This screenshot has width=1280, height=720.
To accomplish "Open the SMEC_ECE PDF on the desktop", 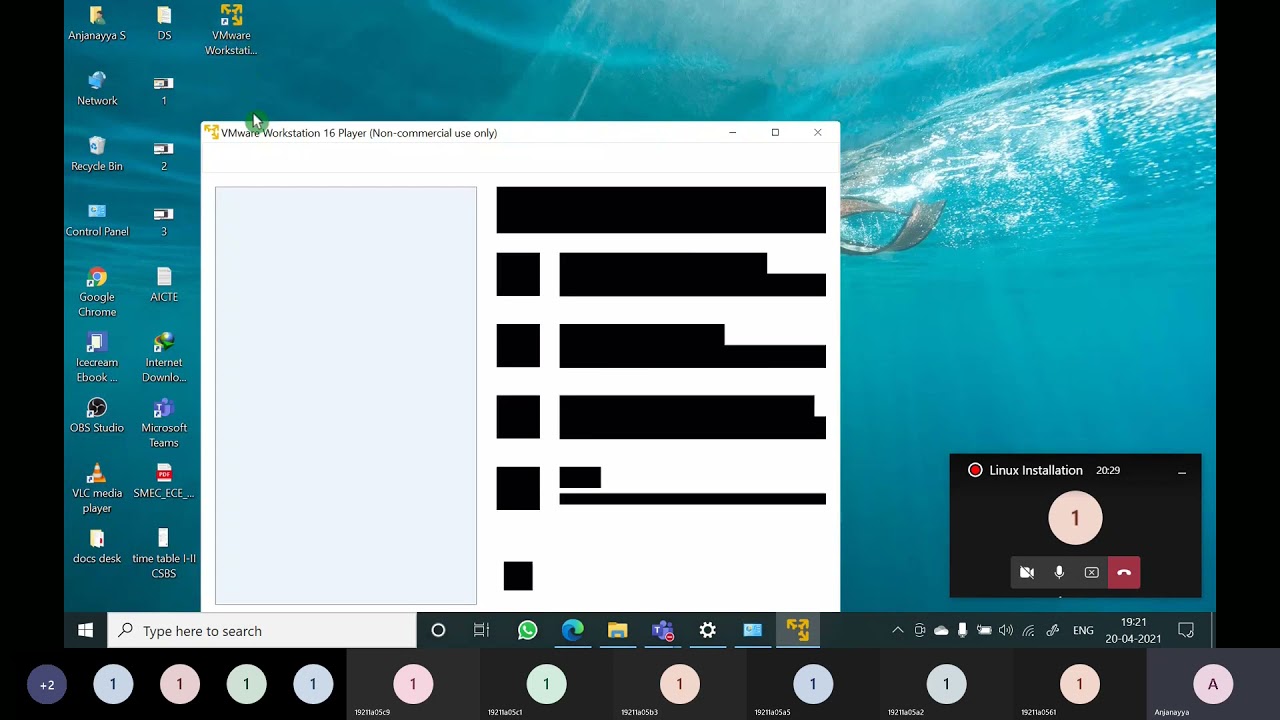I will [164, 481].
